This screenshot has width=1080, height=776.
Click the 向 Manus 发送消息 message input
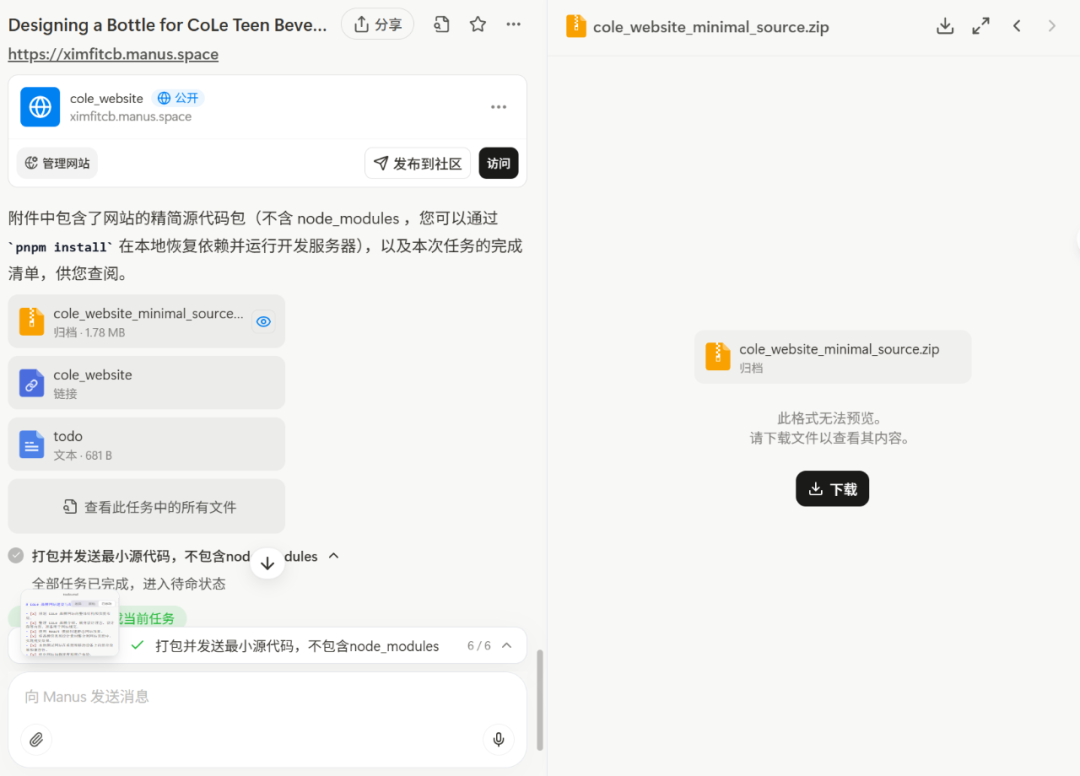(266, 697)
